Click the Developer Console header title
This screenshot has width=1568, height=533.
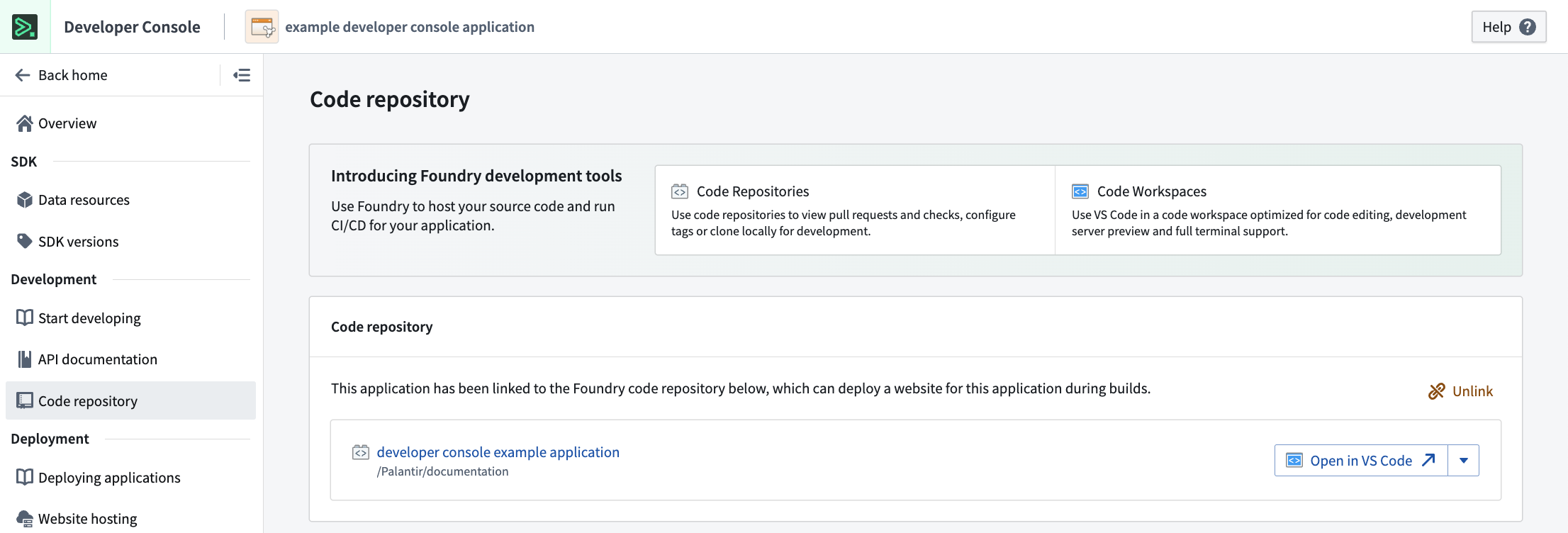point(132,27)
